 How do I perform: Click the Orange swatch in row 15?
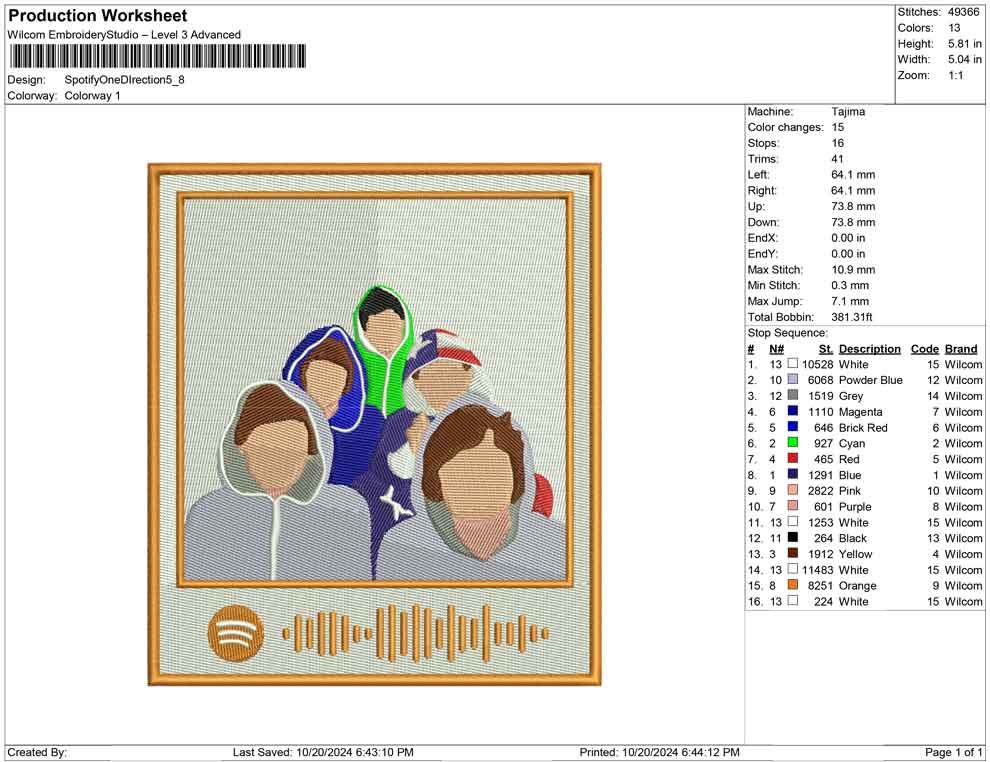[x=792, y=585]
